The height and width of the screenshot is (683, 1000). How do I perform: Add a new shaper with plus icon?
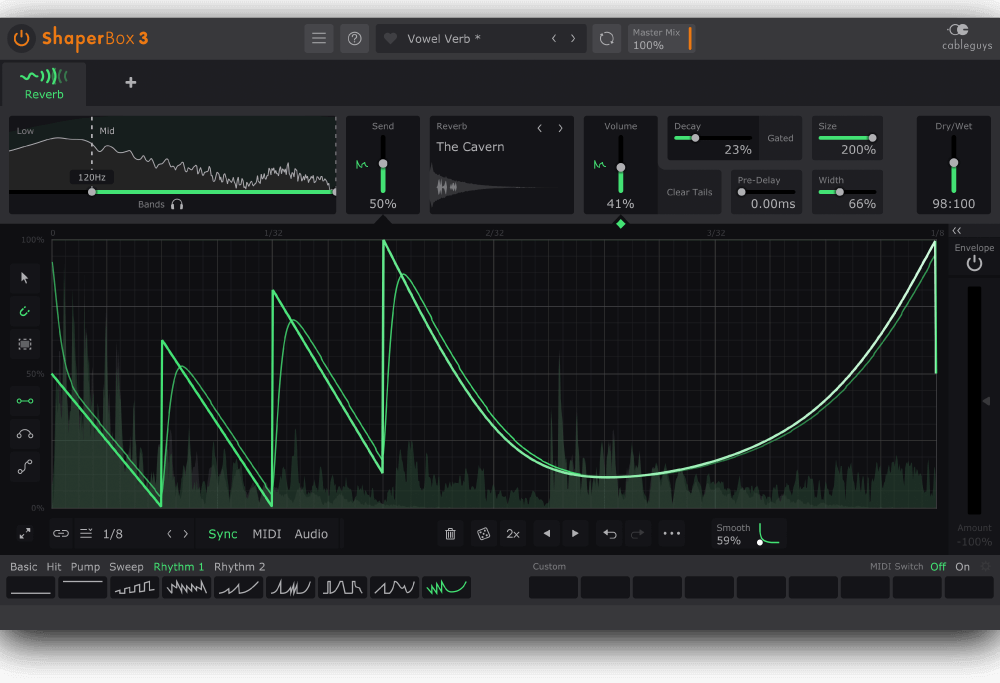[131, 82]
